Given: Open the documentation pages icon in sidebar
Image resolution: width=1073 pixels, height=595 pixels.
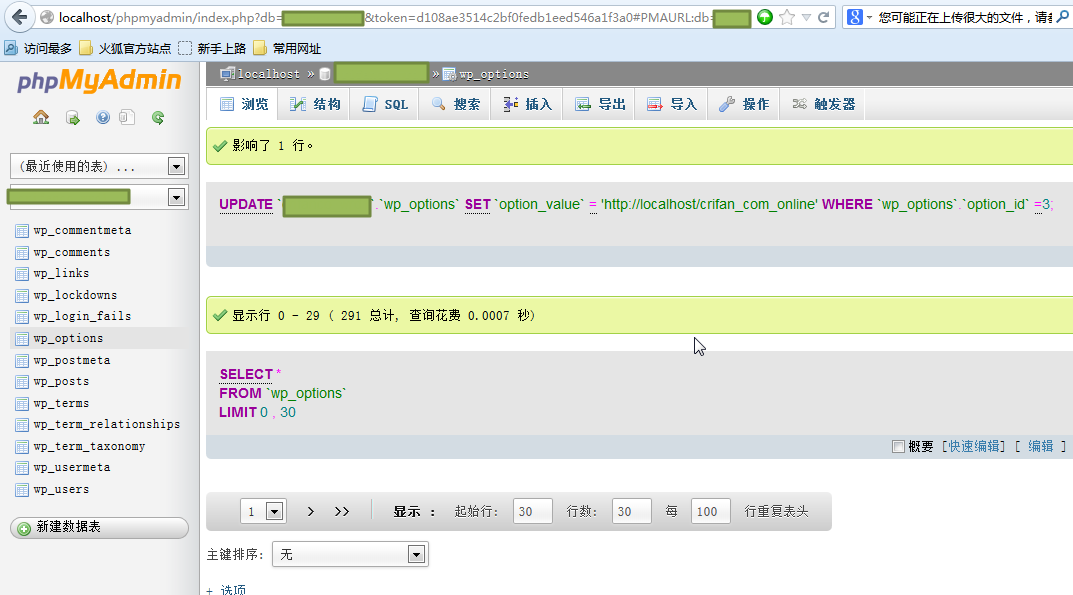Looking at the screenshot, I should click(127, 118).
